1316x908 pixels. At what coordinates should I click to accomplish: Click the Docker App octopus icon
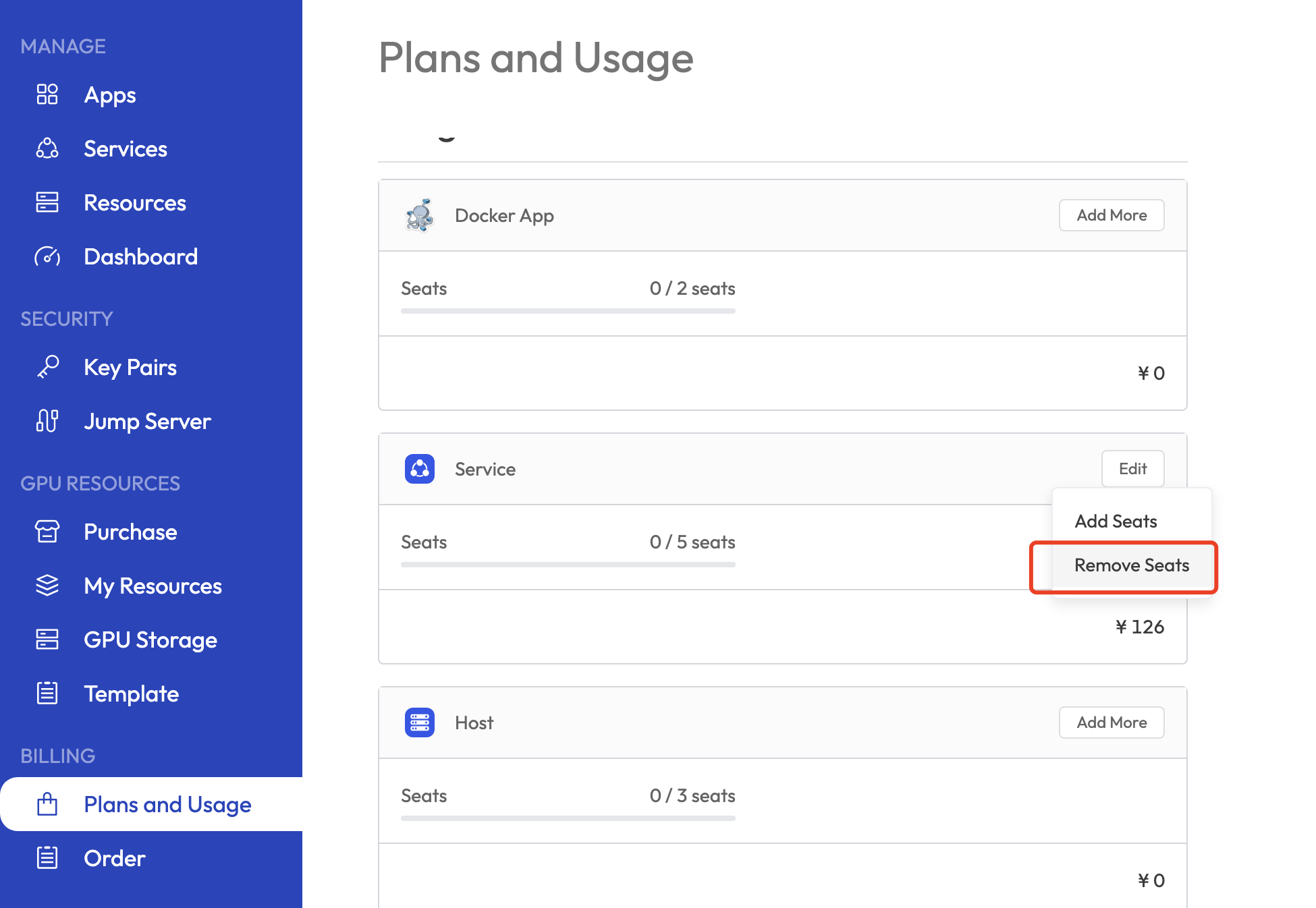click(x=419, y=215)
